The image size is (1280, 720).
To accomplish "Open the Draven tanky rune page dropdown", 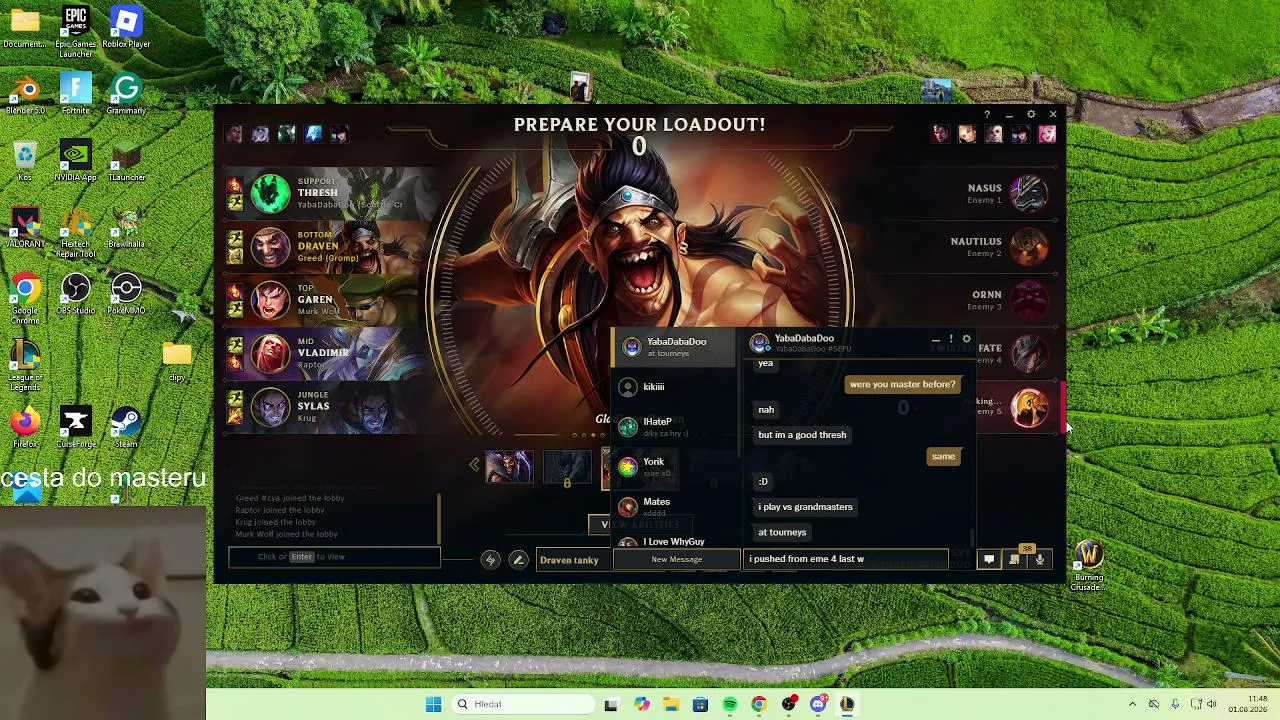I will click(574, 560).
